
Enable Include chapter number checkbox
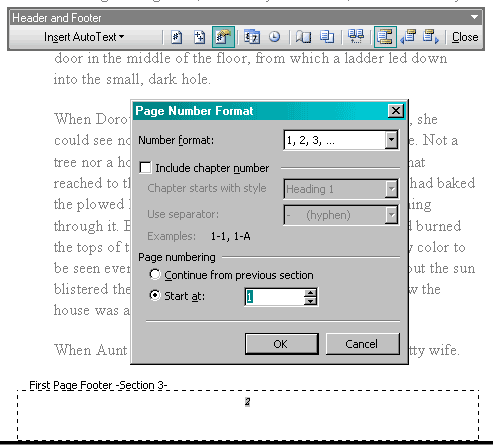point(145,168)
